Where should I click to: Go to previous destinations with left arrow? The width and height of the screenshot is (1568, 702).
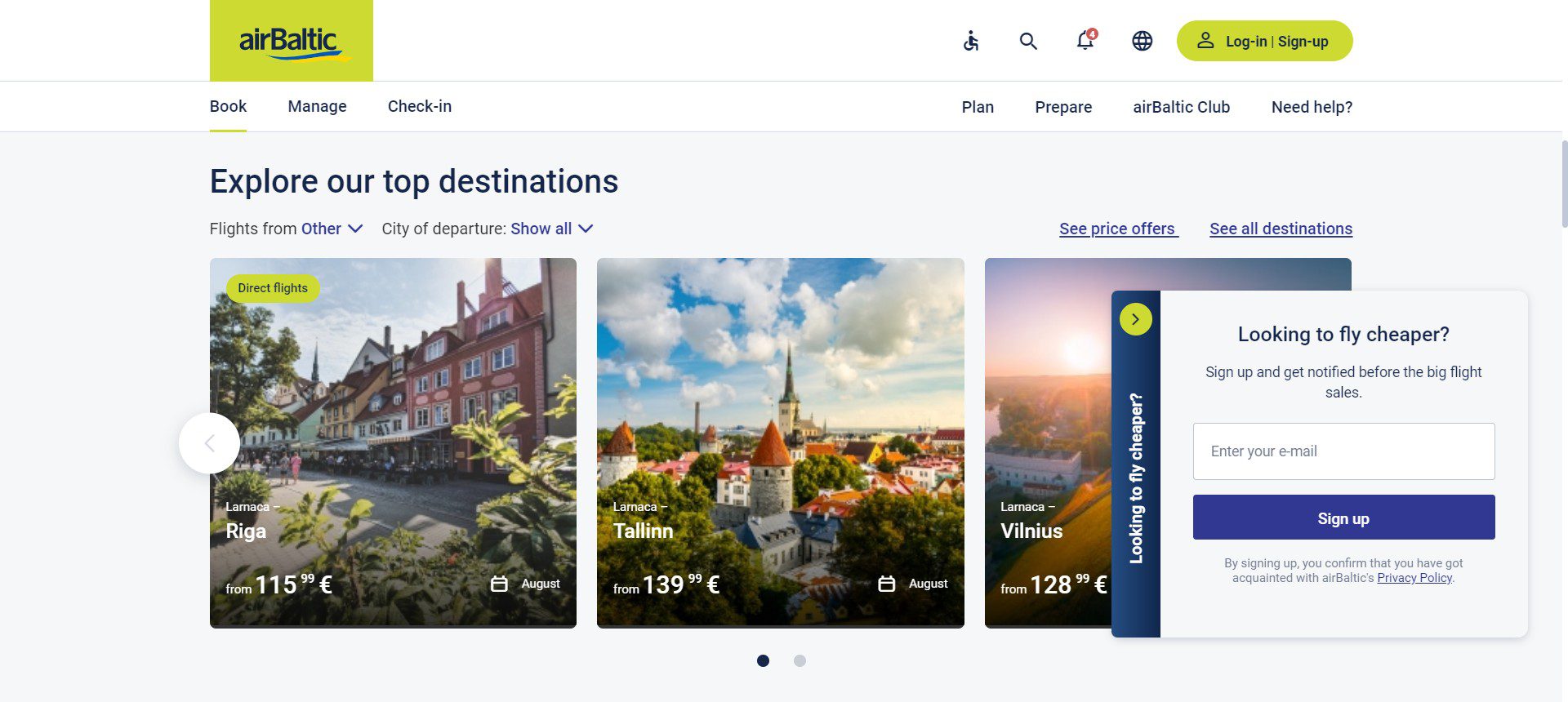209,443
